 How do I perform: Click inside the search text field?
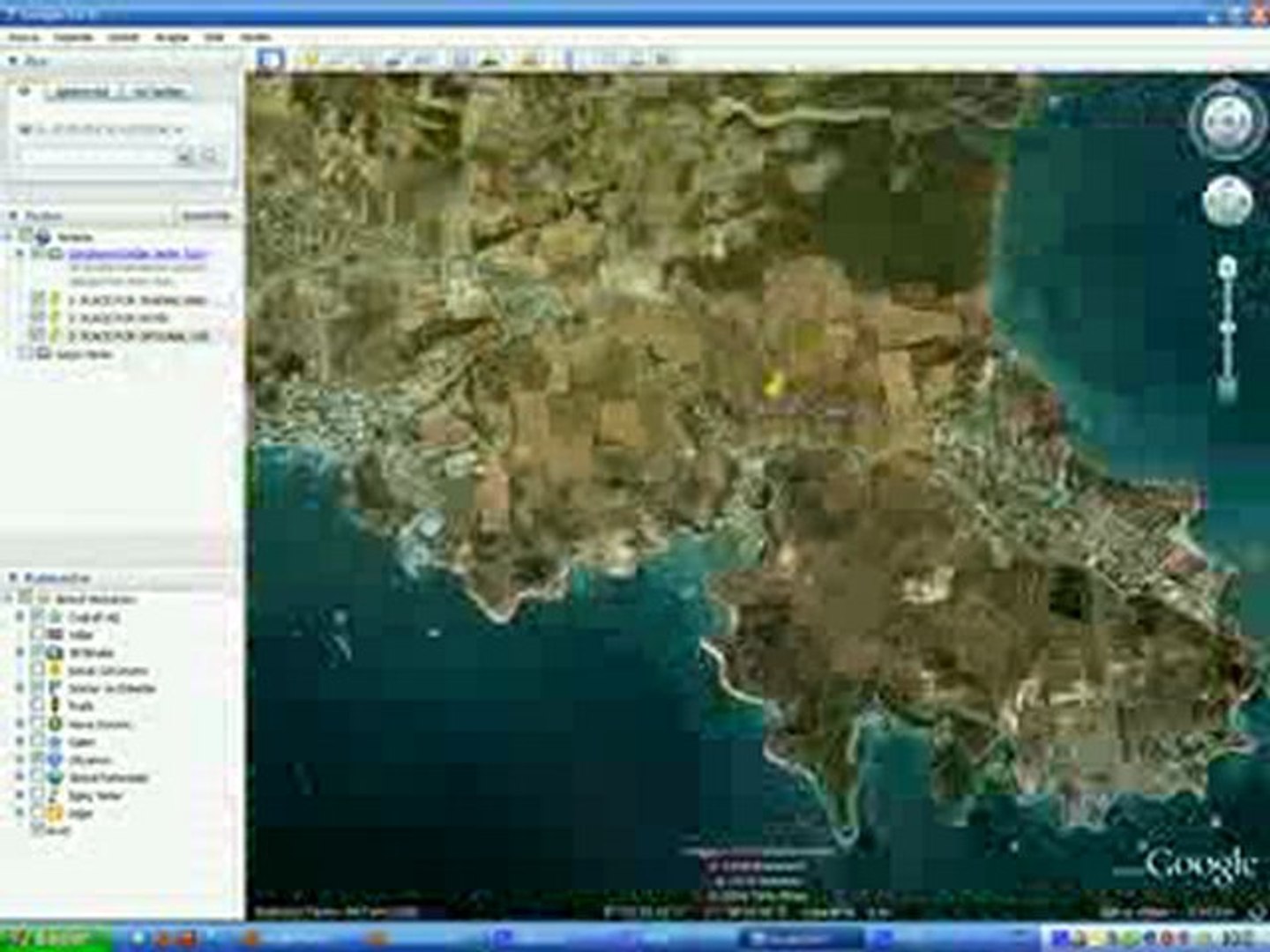click(x=96, y=157)
